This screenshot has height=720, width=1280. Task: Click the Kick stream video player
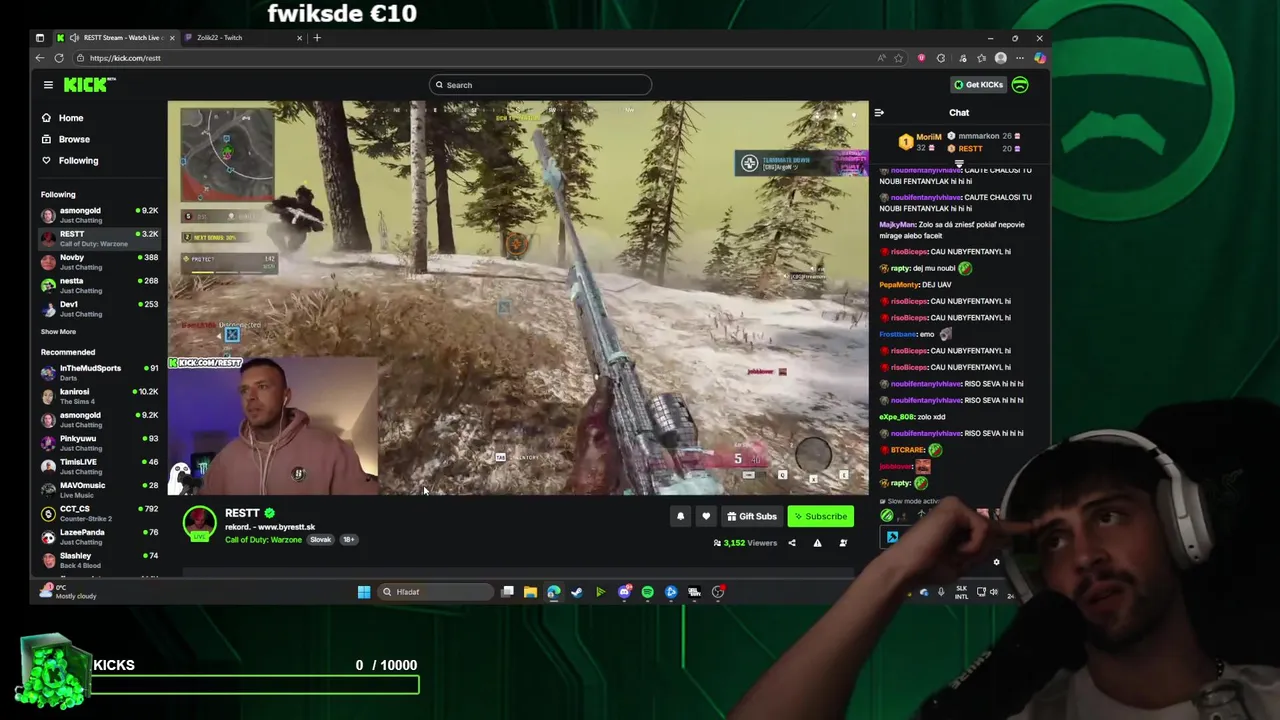pos(518,297)
